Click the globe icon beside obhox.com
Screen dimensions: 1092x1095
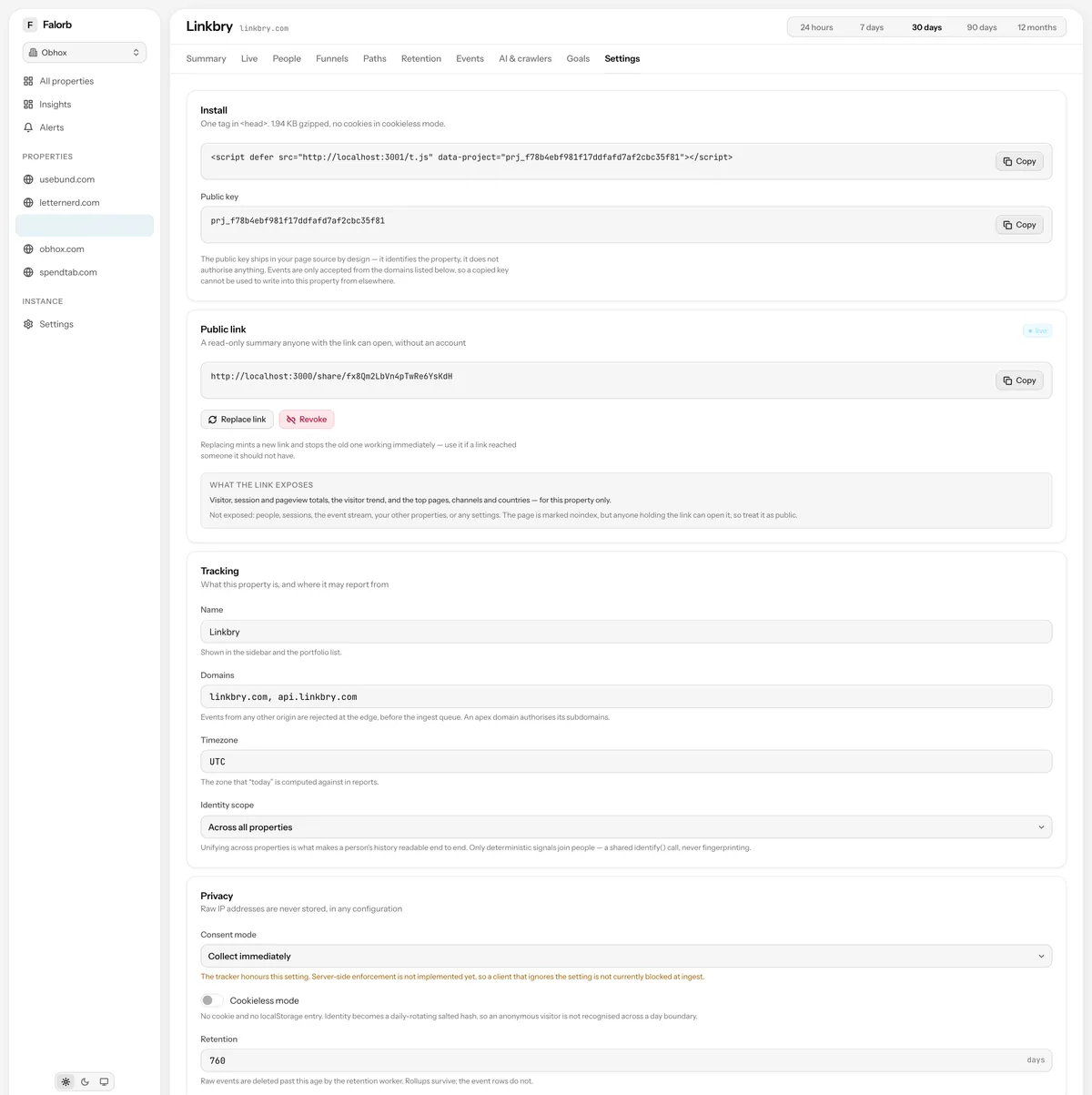tap(28, 249)
